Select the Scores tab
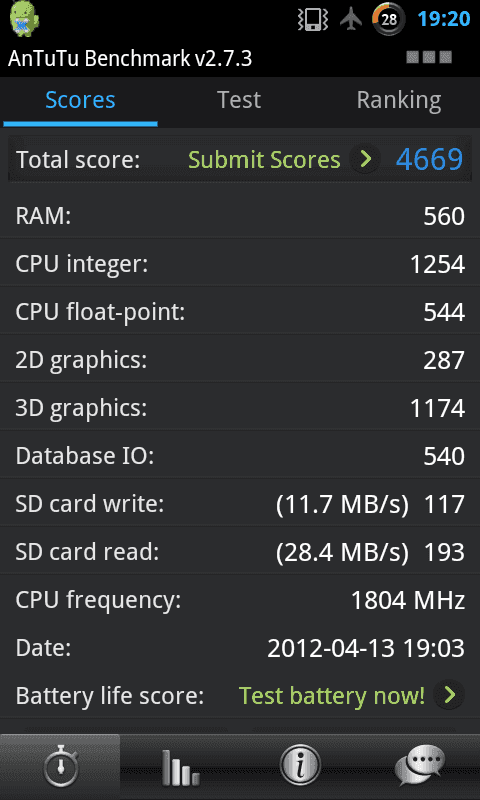 point(80,100)
